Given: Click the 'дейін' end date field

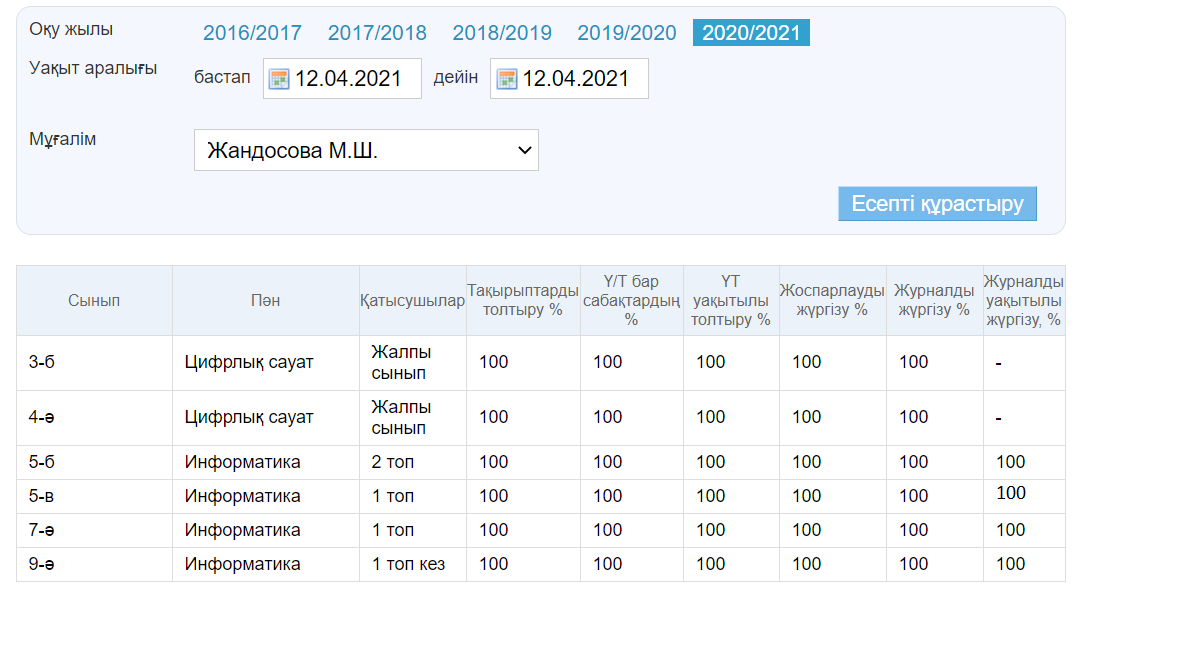Looking at the screenshot, I should point(570,78).
